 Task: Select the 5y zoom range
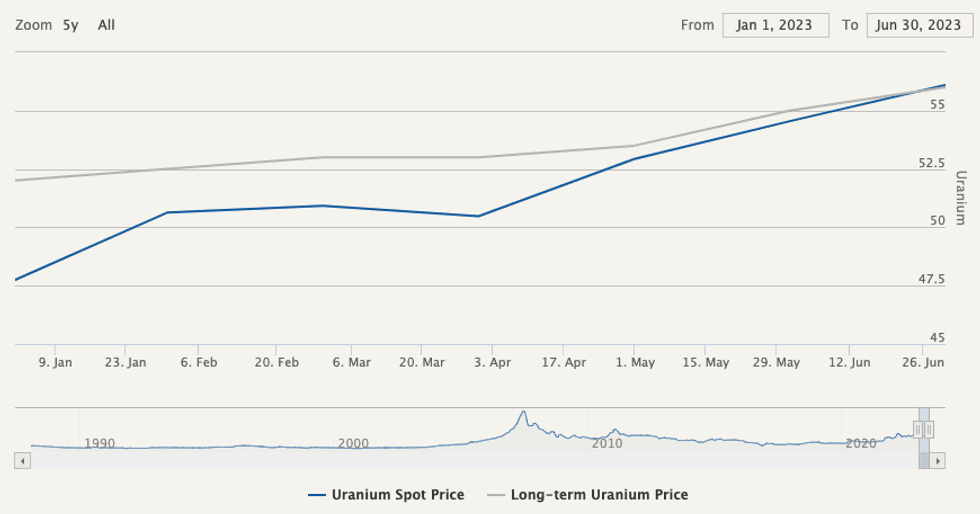70,25
